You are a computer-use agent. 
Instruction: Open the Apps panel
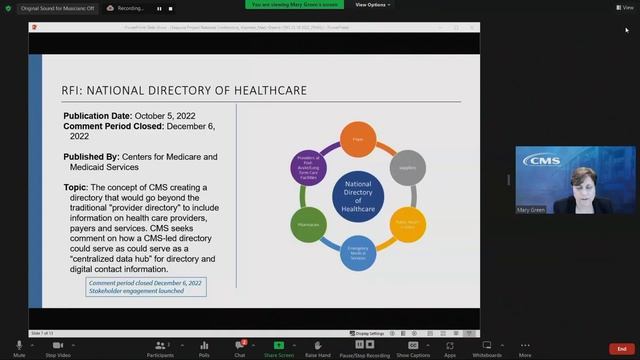coord(450,349)
